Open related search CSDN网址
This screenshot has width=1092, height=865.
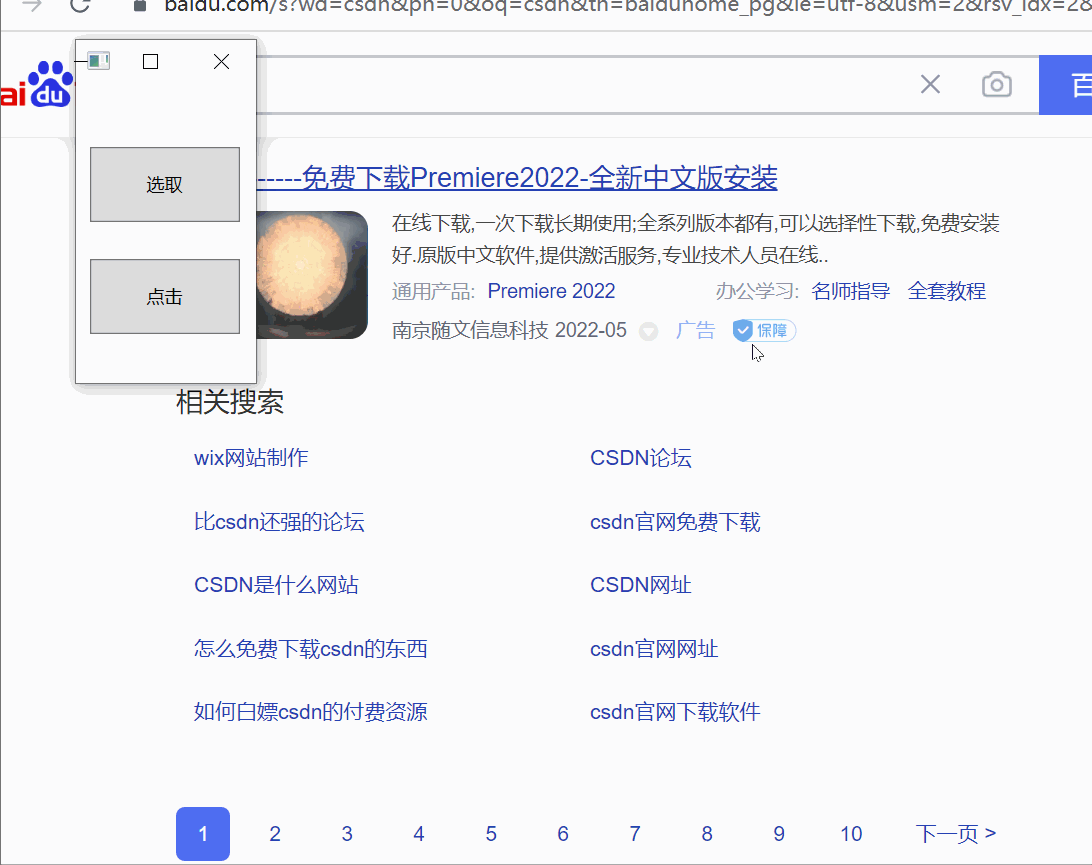coord(641,585)
